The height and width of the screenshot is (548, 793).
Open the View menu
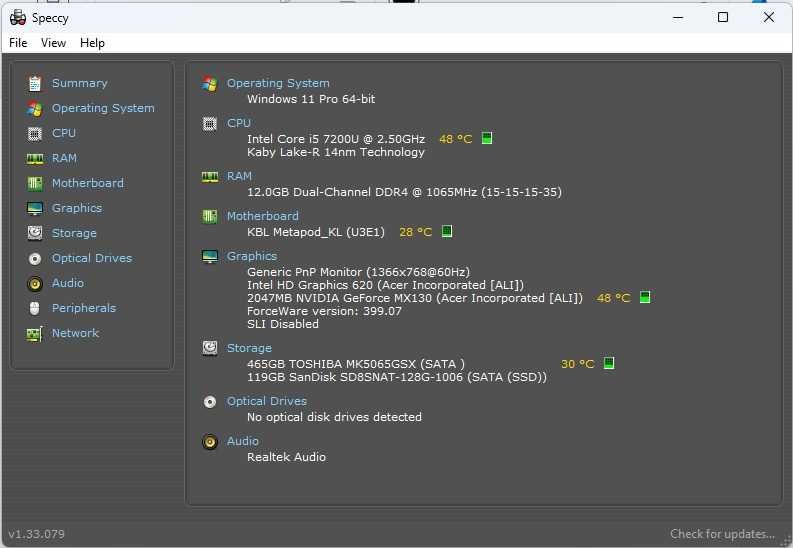point(53,43)
